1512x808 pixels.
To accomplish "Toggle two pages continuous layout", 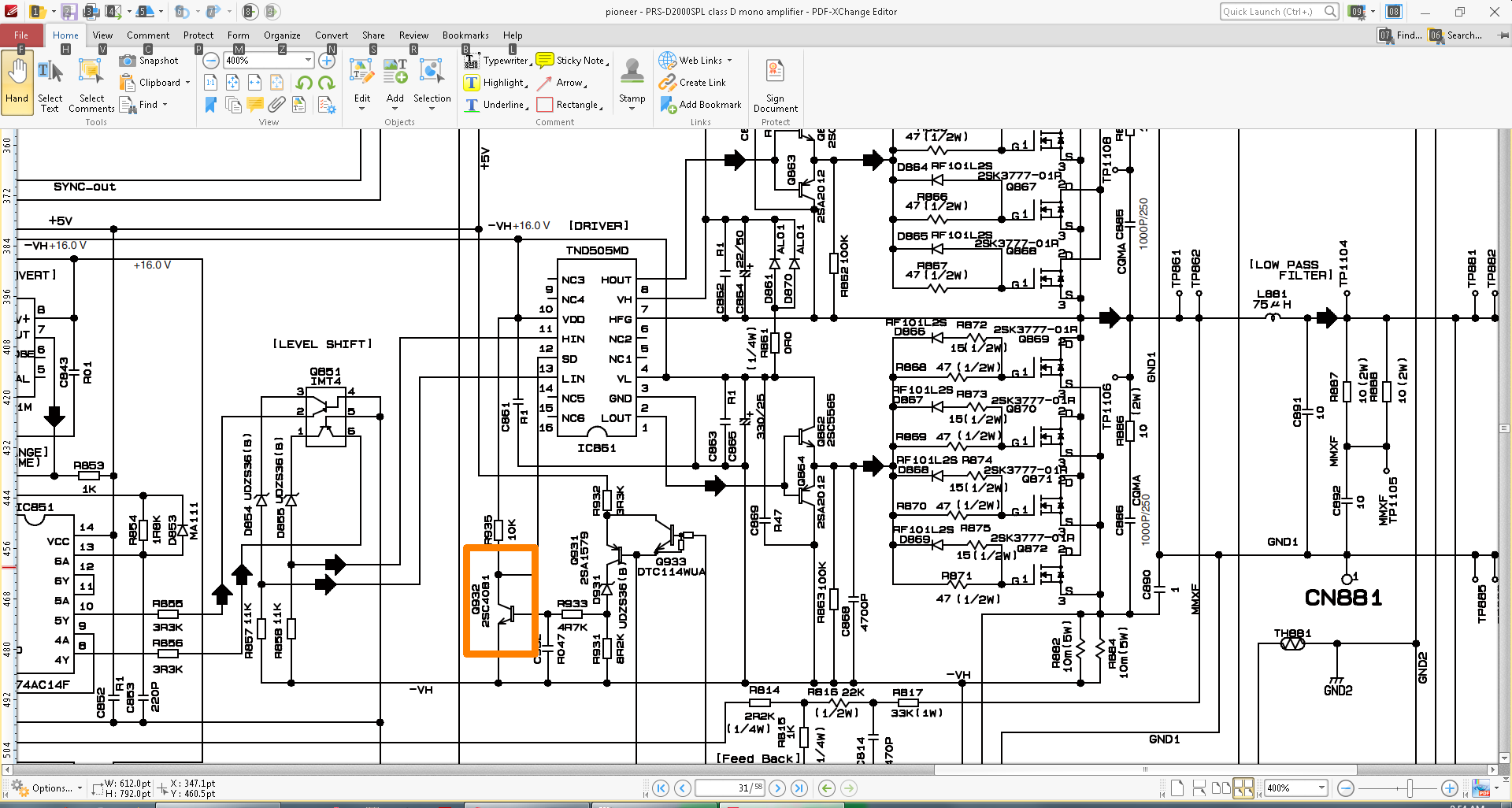I will [x=1243, y=788].
